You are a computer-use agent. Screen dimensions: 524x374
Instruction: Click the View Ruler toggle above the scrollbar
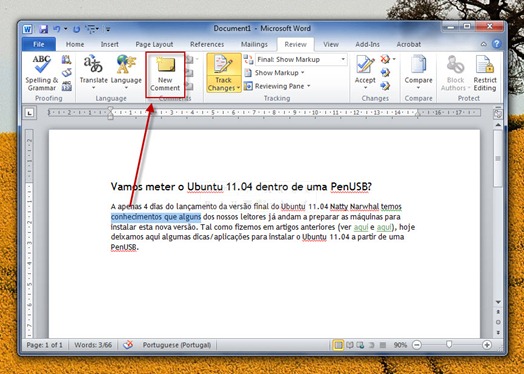[x=498, y=114]
